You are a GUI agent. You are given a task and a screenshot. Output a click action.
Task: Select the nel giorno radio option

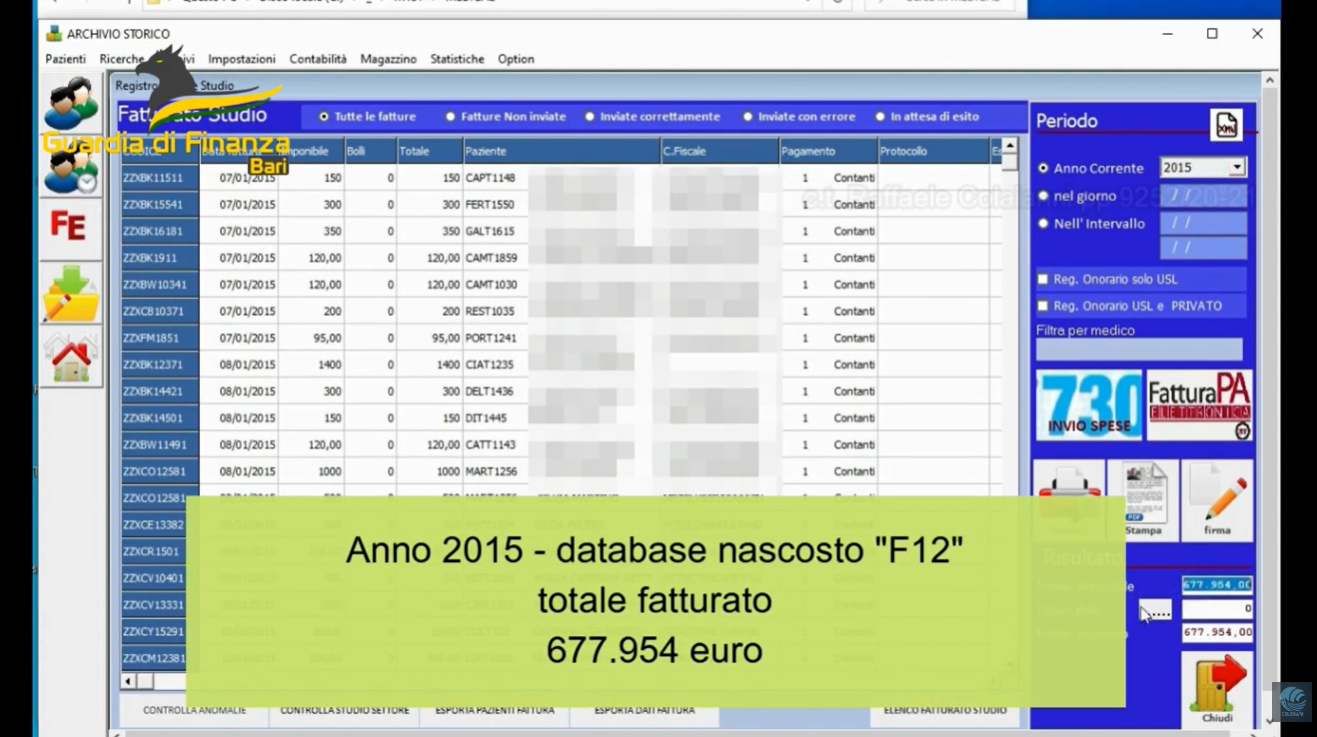tap(1043, 196)
